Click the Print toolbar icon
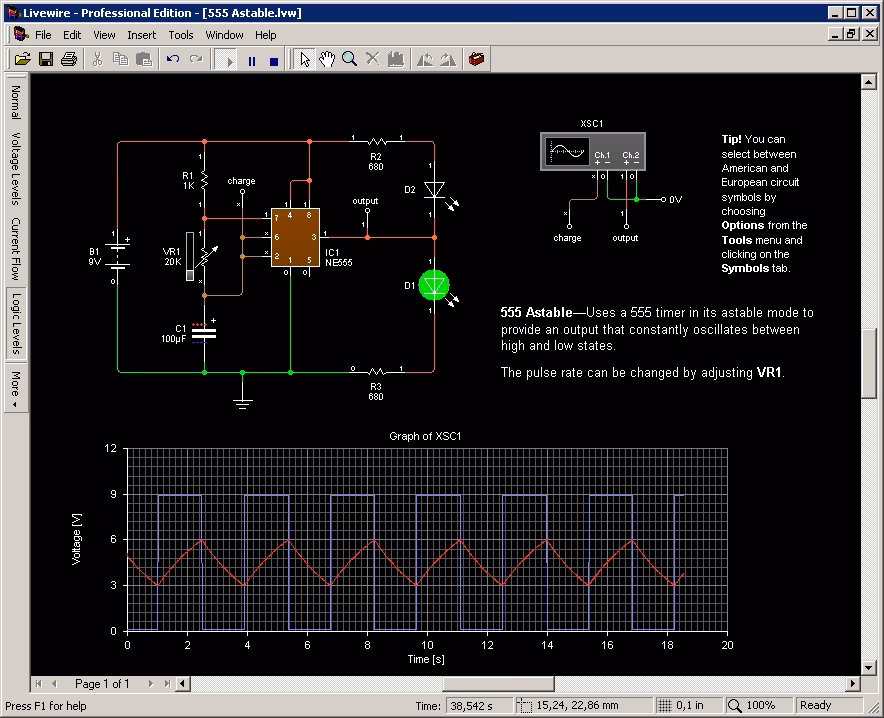 (x=68, y=60)
